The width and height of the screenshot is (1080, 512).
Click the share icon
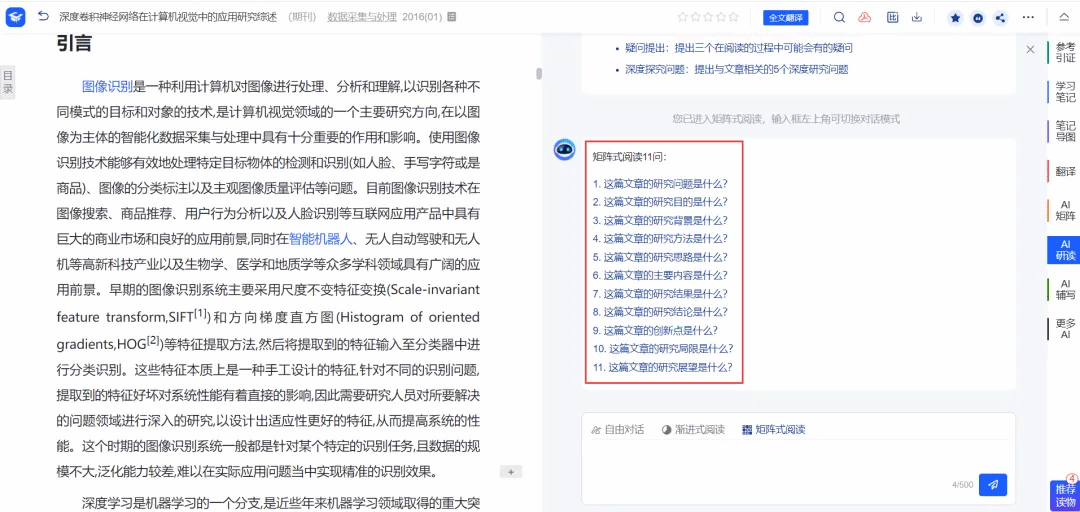tap(1000, 18)
